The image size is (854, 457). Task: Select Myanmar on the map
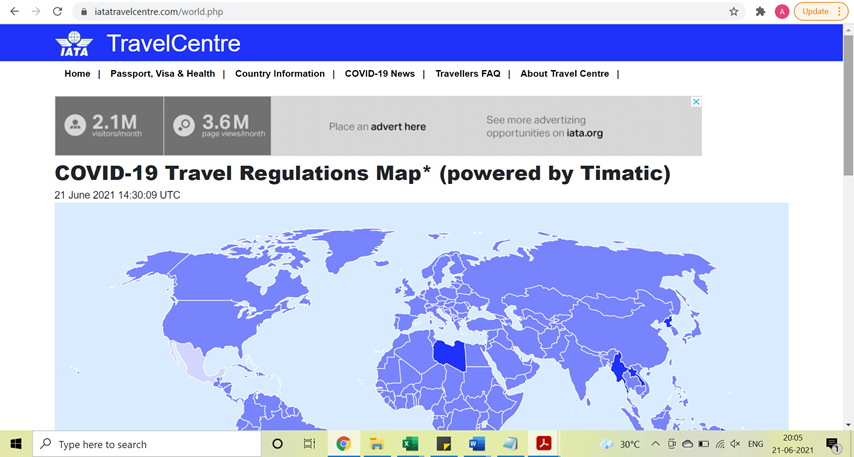coord(618,367)
